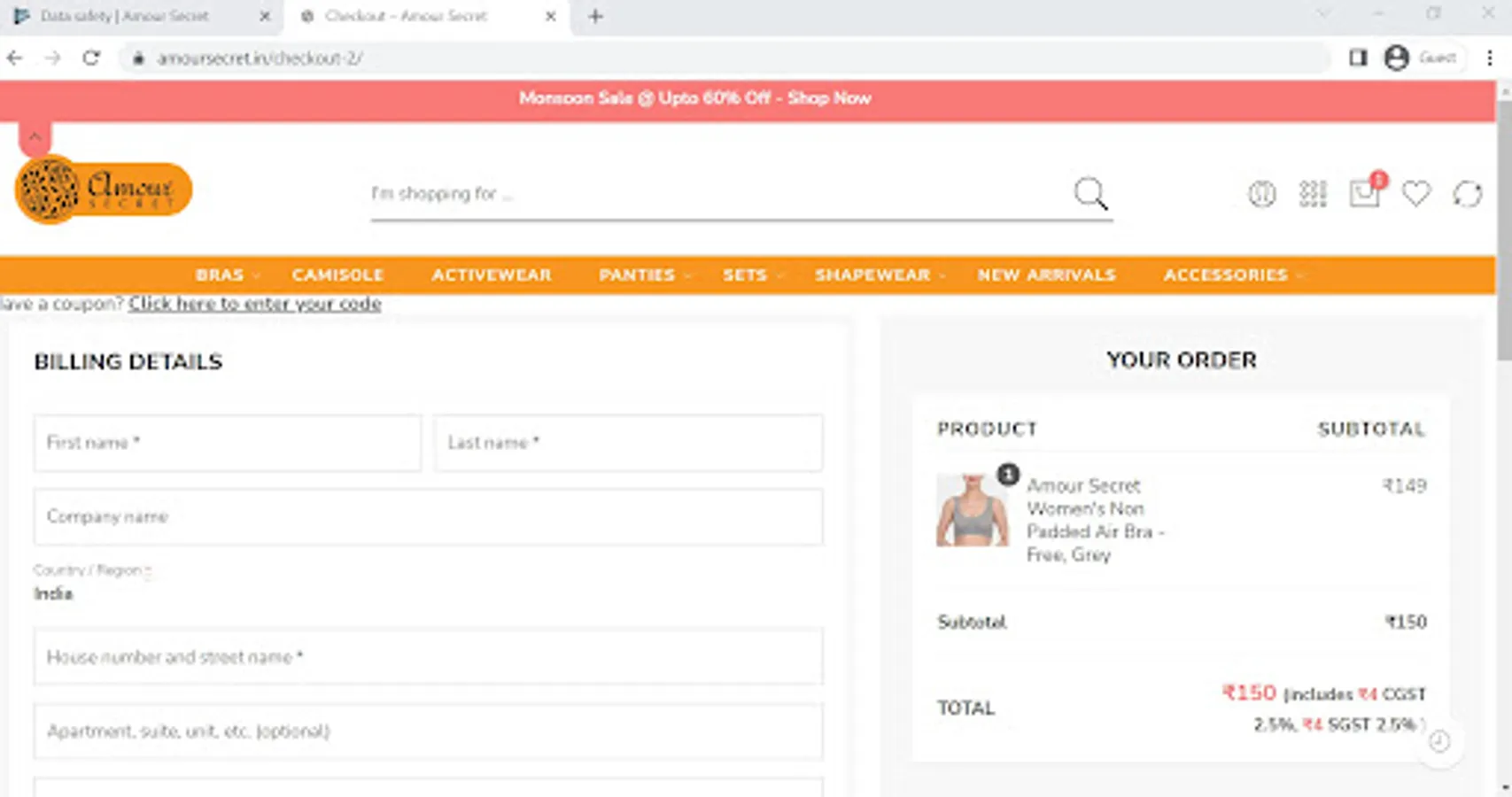Open a new browser tab
This screenshot has width=1512, height=797.
tap(595, 16)
